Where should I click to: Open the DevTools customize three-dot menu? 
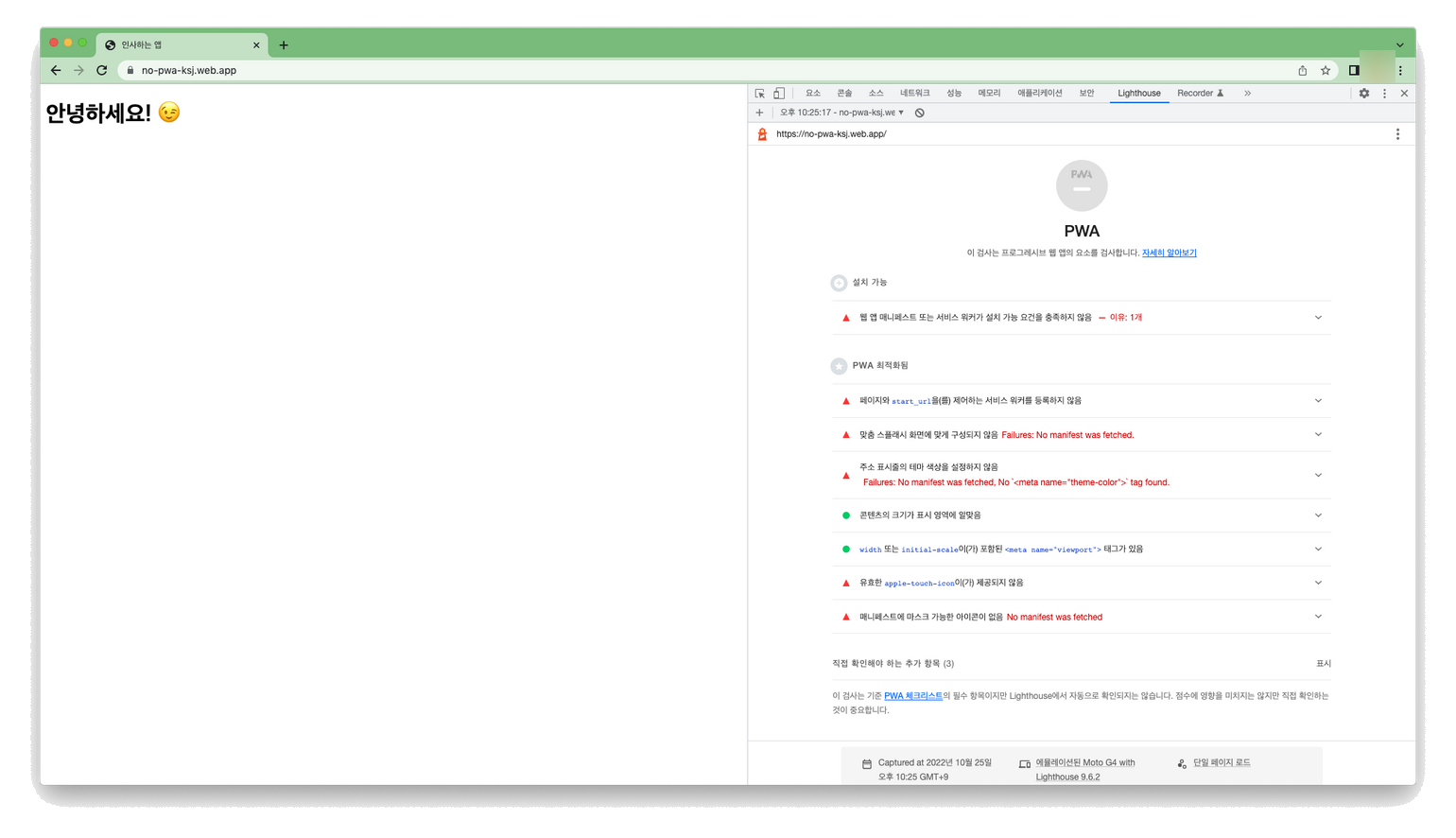tap(1385, 94)
